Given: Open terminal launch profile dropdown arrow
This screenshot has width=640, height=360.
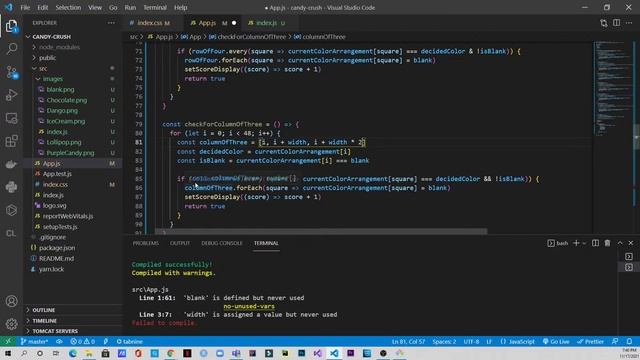Looking at the screenshot, I should [x=584, y=243].
